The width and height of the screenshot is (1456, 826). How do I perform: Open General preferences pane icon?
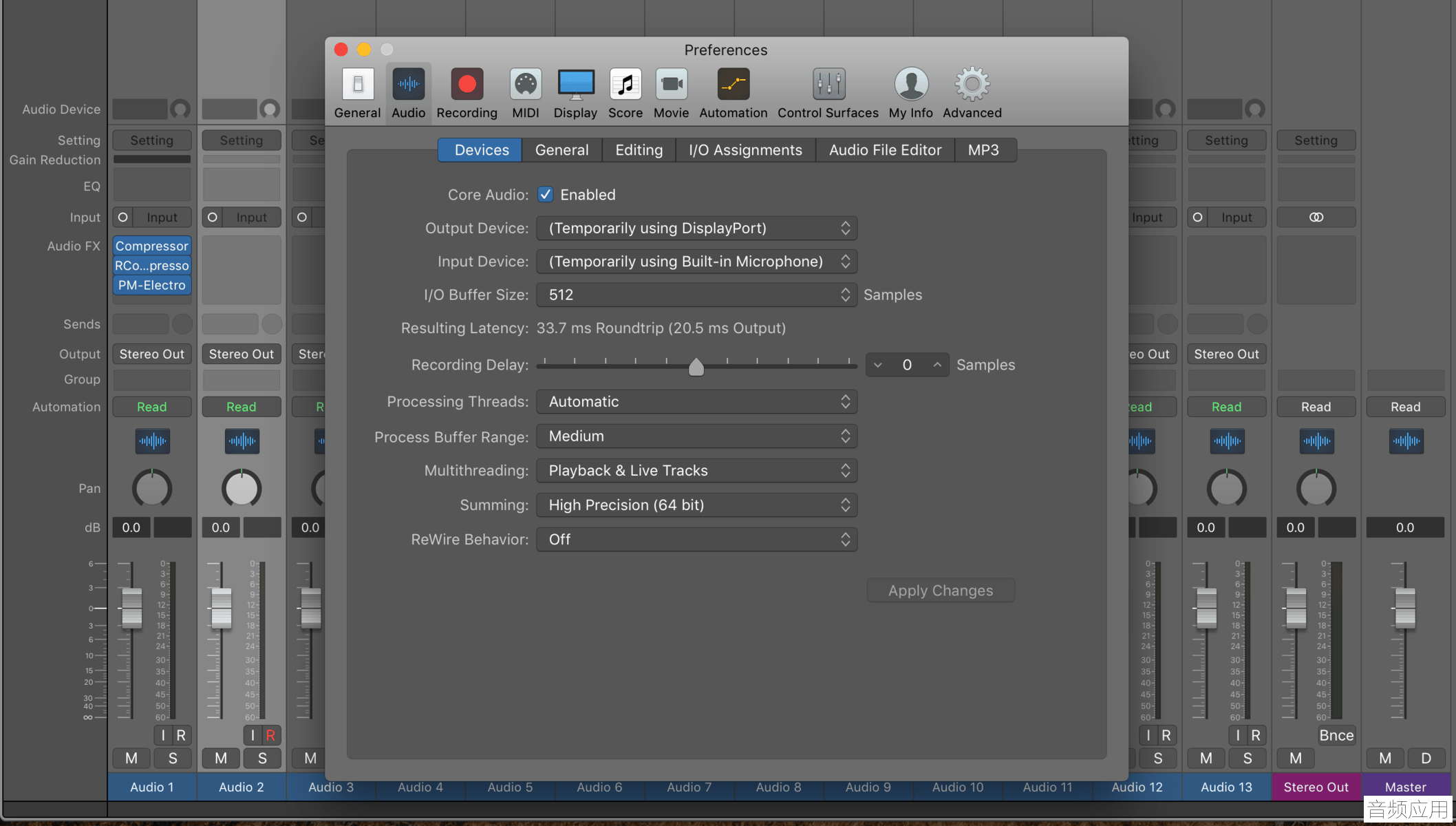click(x=358, y=85)
